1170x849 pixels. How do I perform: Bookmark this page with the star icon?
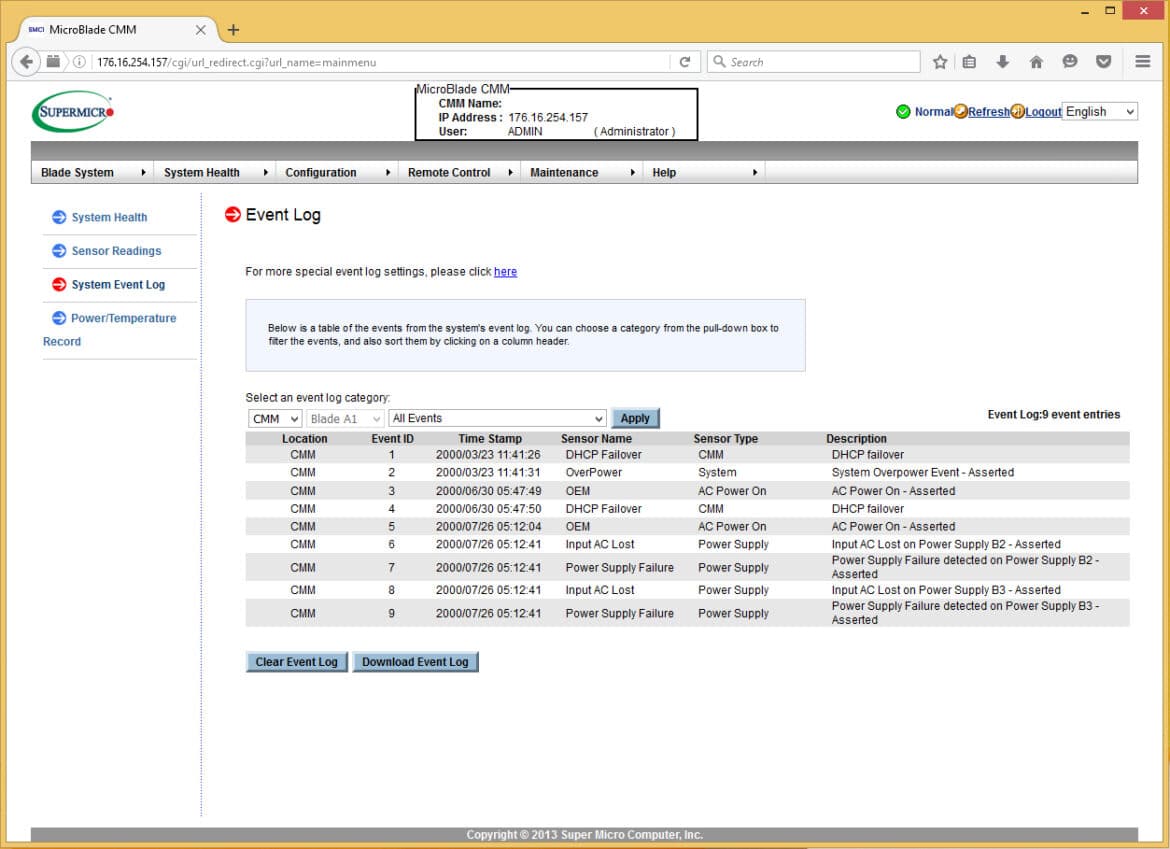tap(939, 62)
